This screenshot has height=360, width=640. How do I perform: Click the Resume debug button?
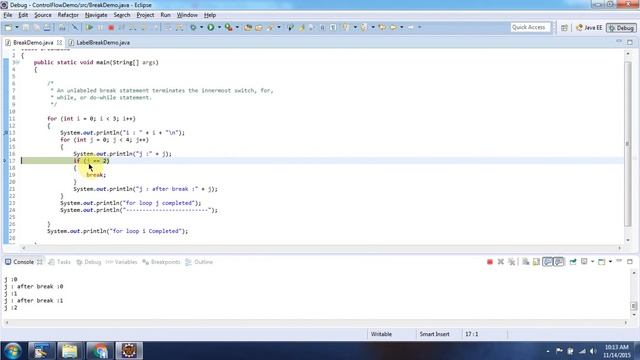tap(89, 27)
